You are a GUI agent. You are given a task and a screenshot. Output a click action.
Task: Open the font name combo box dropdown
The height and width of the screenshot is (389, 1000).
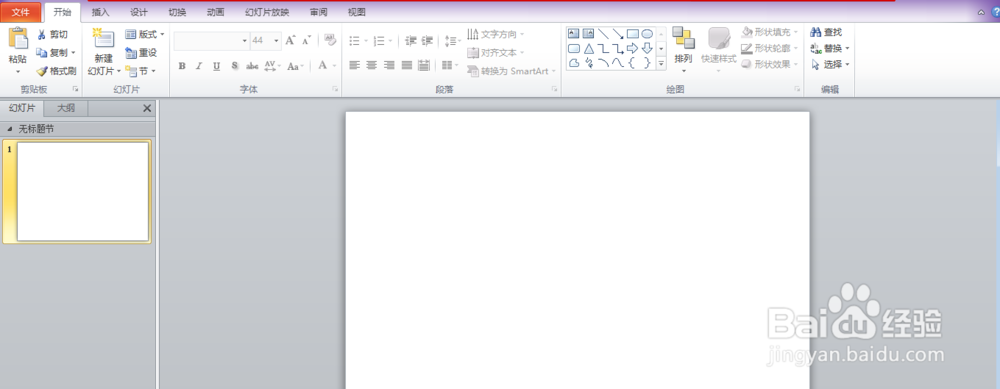[244, 41]
